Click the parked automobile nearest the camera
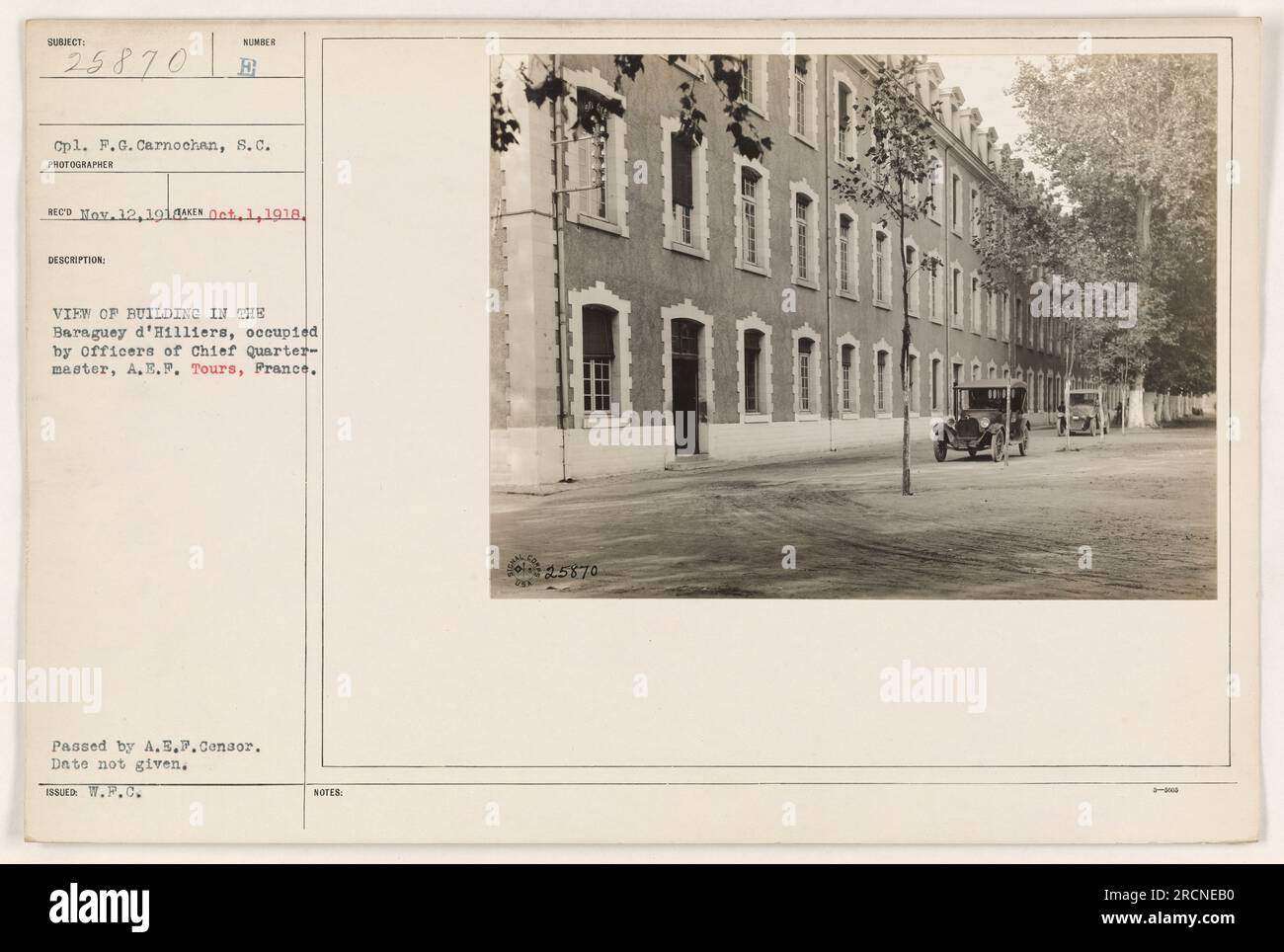The image size is (1284, 952). 981,420
